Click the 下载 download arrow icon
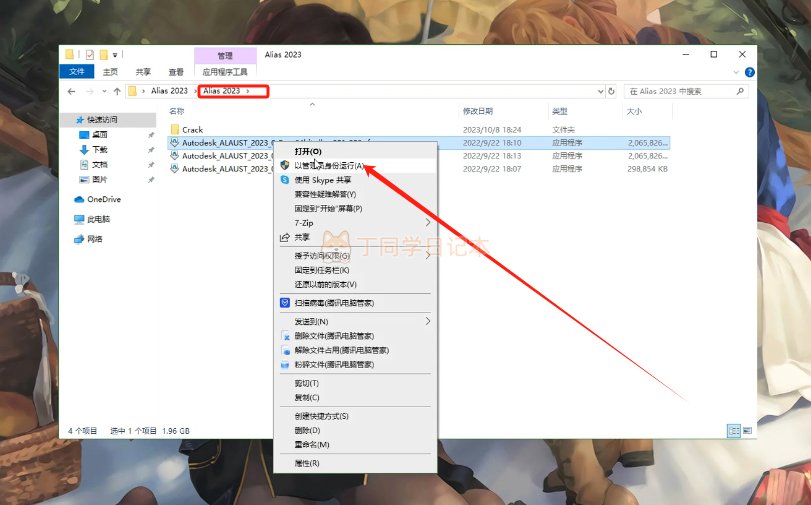811x505 pixels. tap(84, 150)
